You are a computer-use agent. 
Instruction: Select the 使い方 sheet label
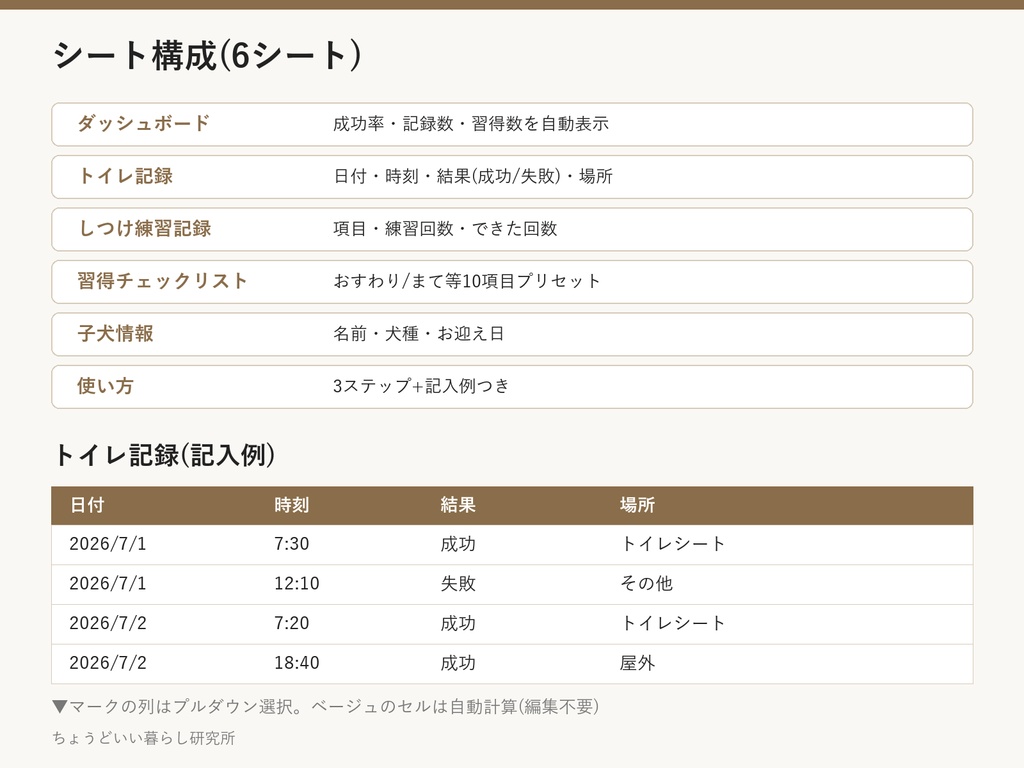point(105,386)
